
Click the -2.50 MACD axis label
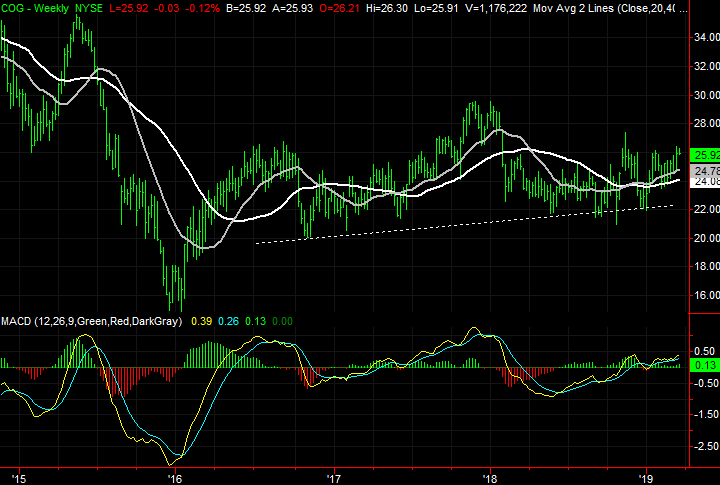coord(703,445)
